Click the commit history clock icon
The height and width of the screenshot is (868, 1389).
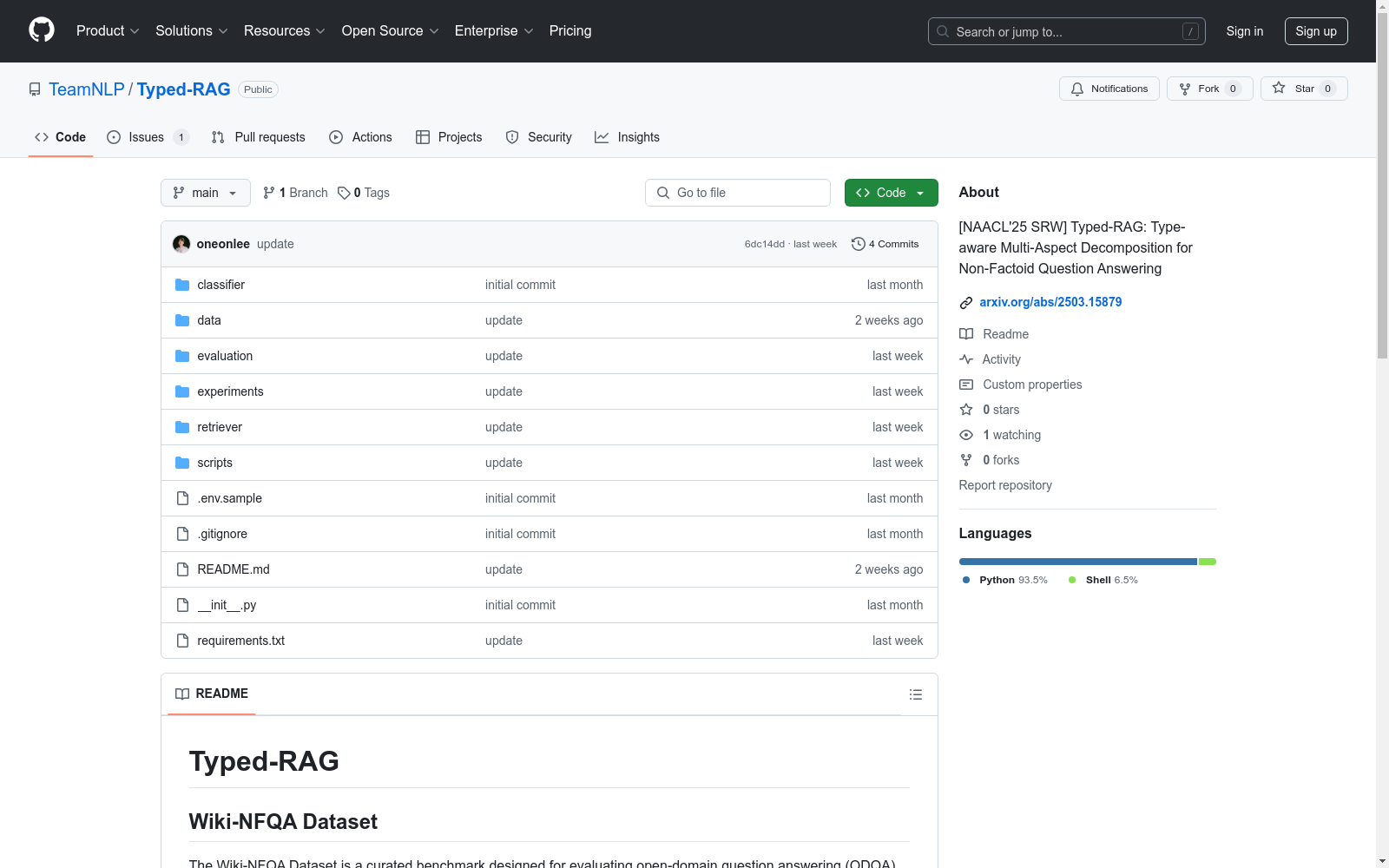(x=859, y=244)
